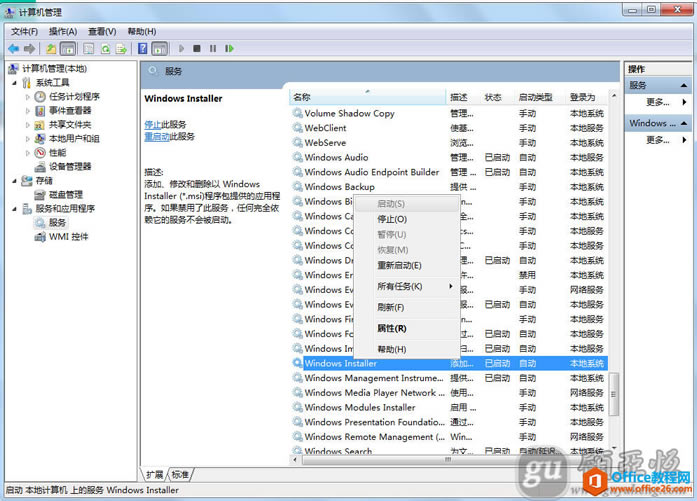The width and height of the screenshot is (697, 501).
Task: Toggle the Show/Hide action pane icon
Action: [x=160, y=48]
